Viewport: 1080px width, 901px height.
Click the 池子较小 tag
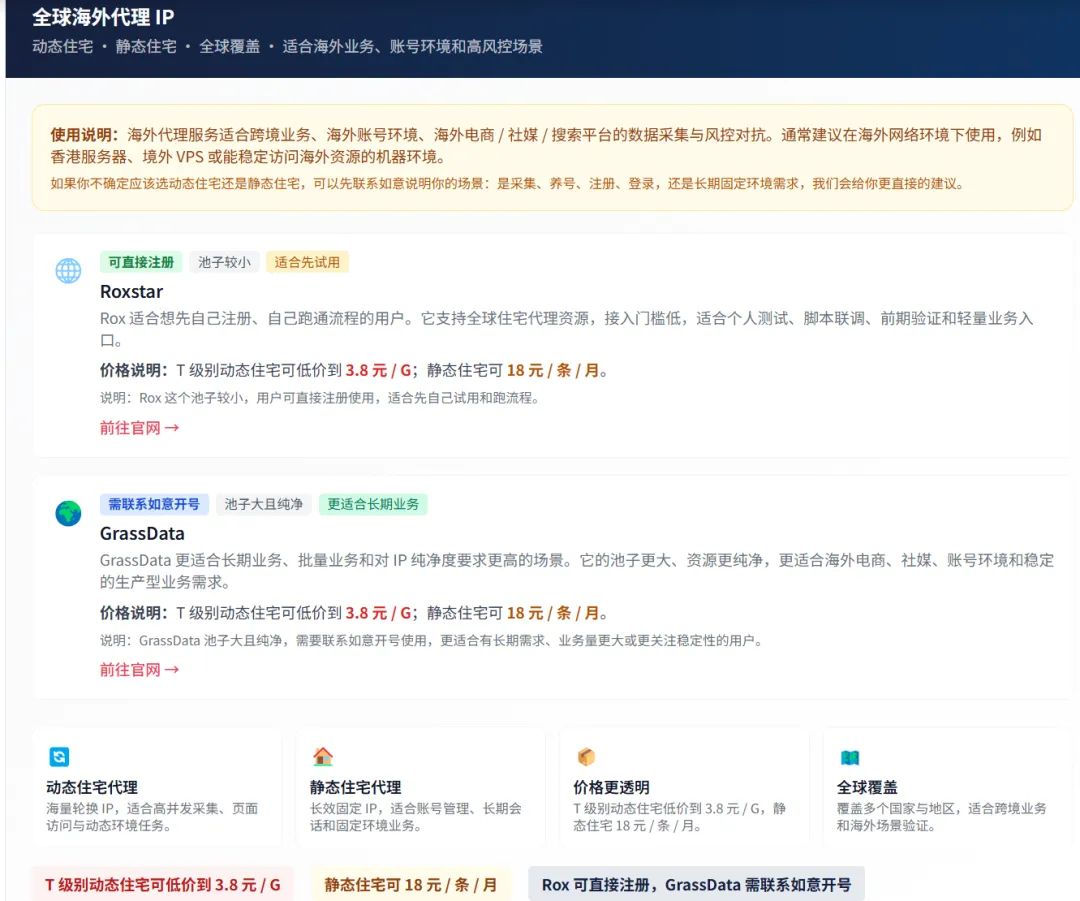pos(225,262)
